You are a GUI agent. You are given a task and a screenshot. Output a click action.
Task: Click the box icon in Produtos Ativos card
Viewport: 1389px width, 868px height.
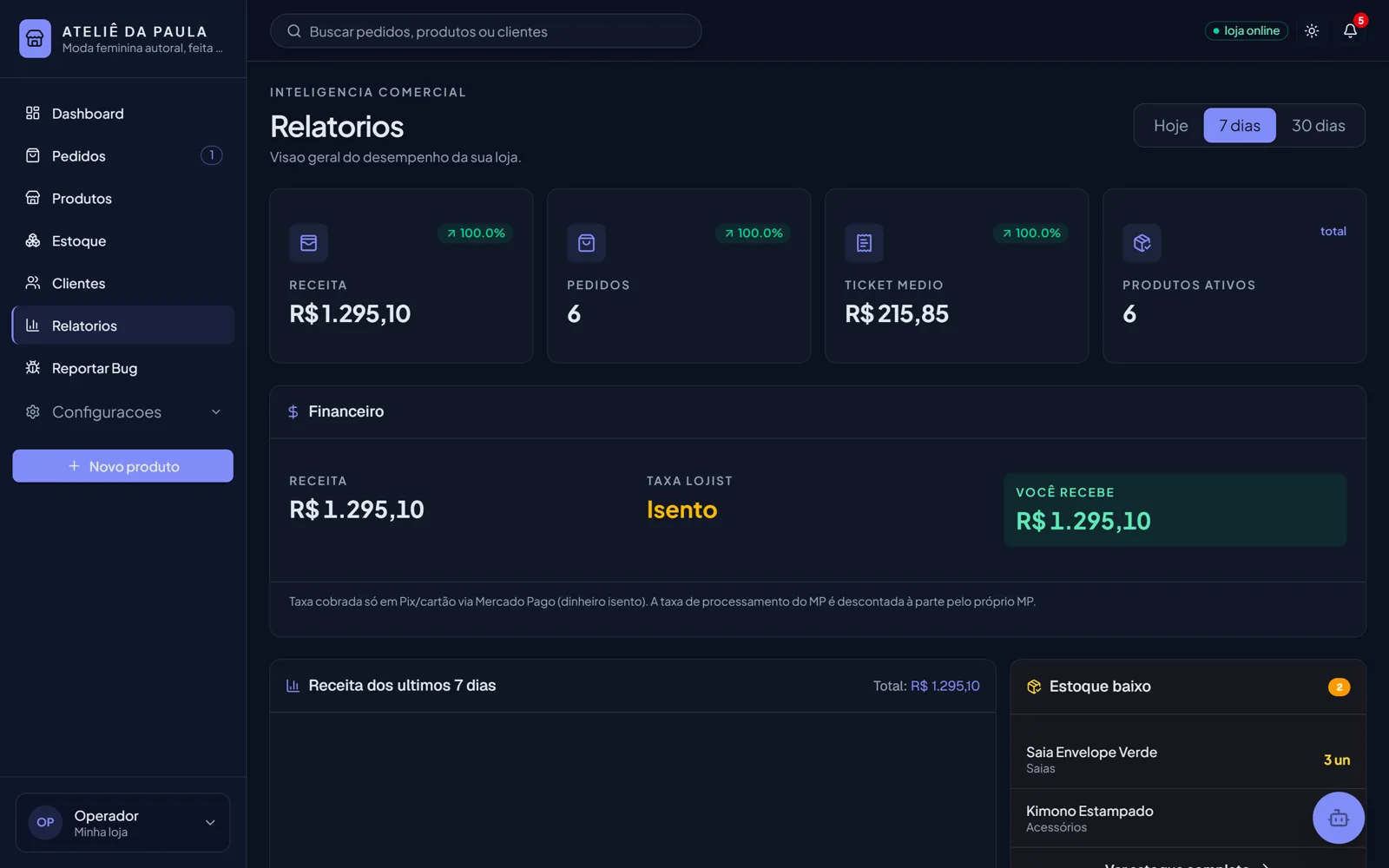(1142, 243)
